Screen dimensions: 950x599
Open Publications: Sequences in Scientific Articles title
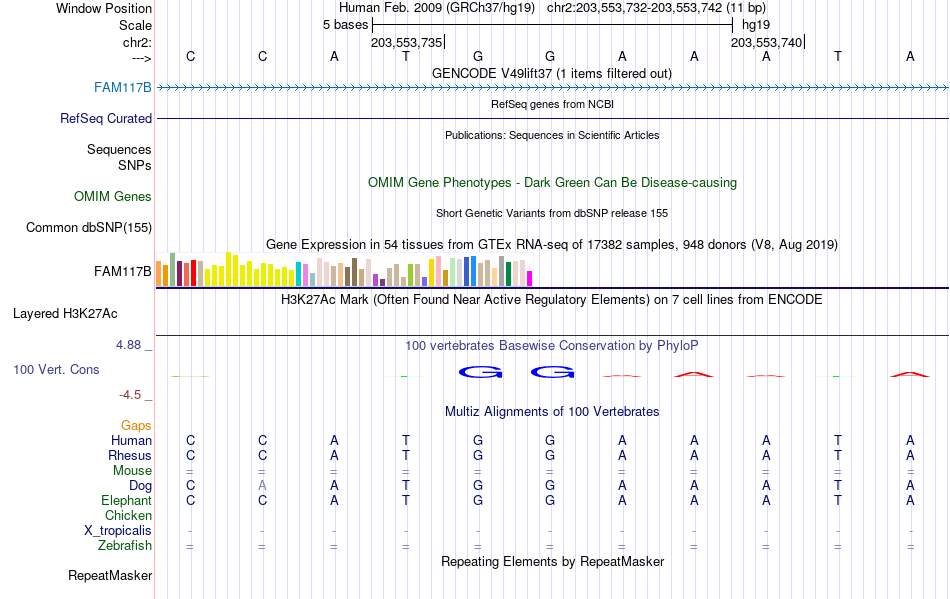point(552,135)
